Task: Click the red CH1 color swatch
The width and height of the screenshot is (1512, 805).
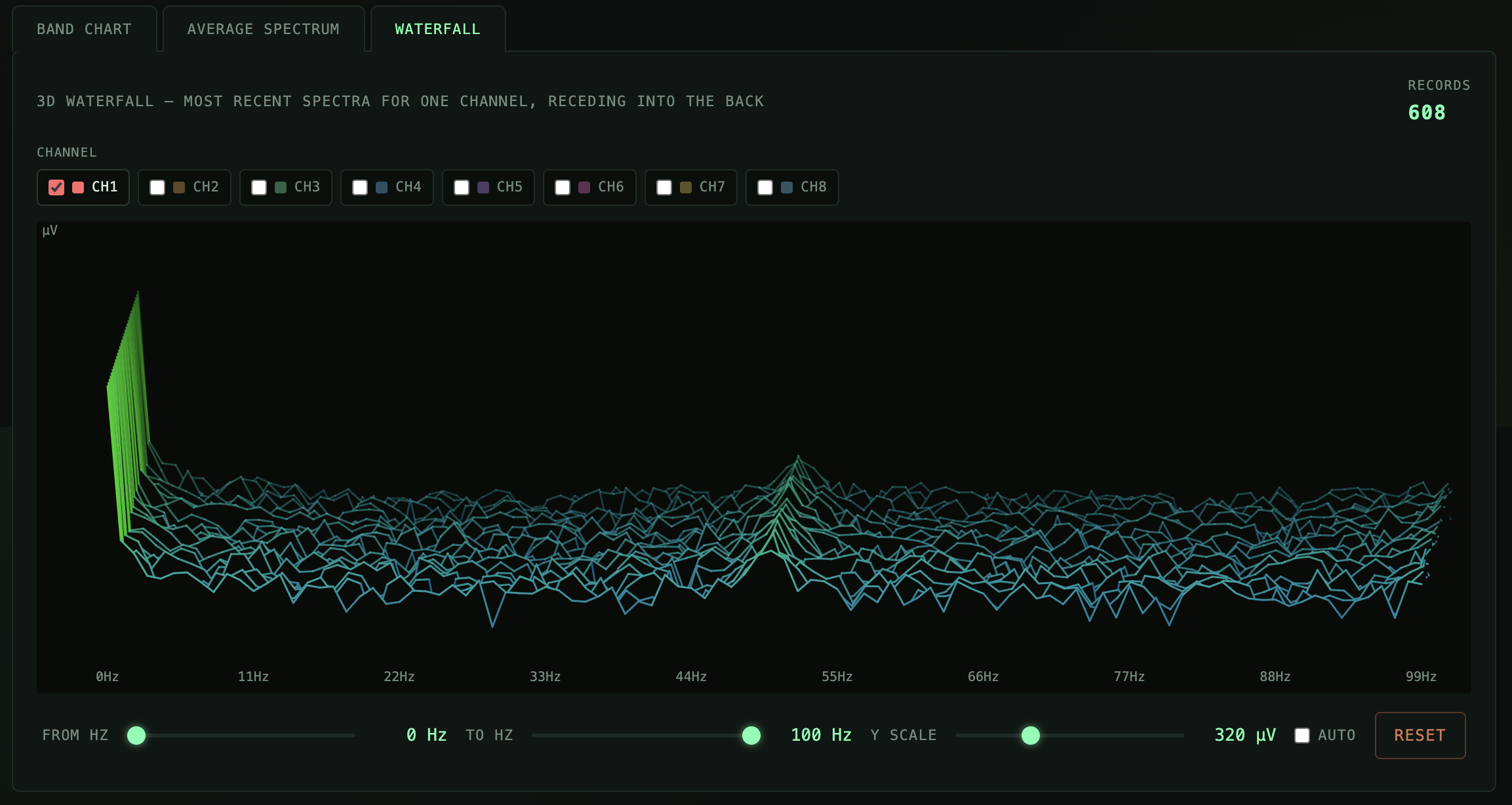Action: [78, 187]
